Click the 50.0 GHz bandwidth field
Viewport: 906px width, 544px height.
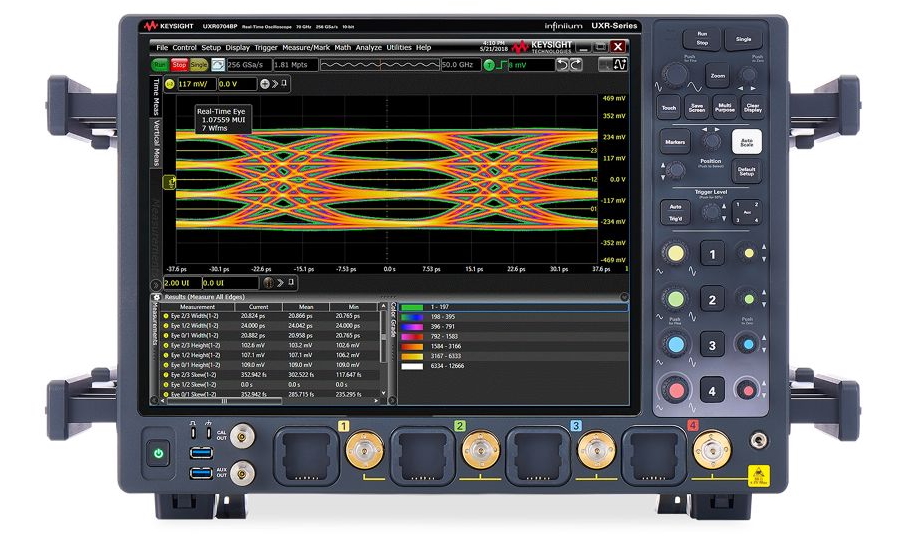click(460, 65)
